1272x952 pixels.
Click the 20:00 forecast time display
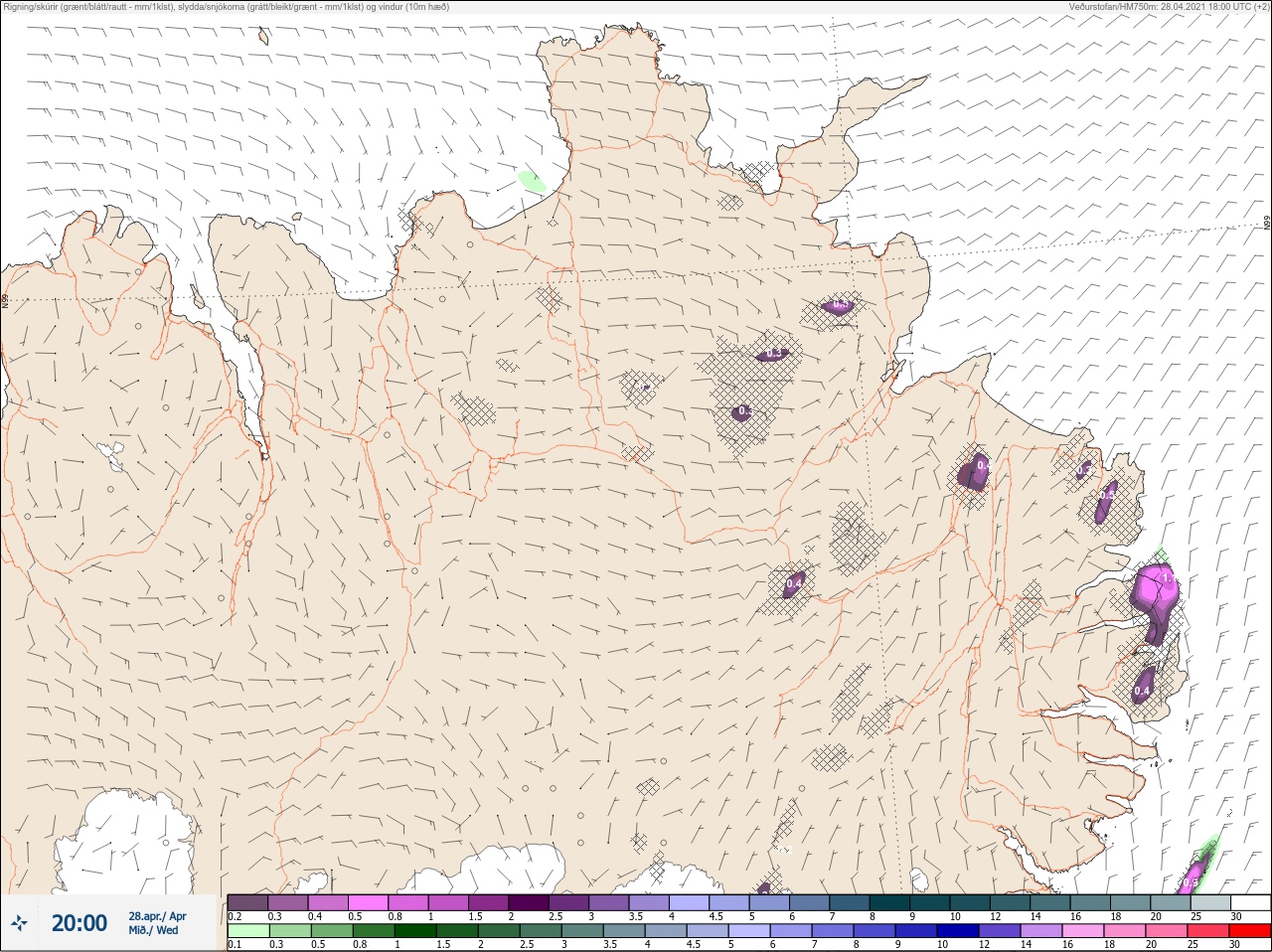click(x=79, y=923)
